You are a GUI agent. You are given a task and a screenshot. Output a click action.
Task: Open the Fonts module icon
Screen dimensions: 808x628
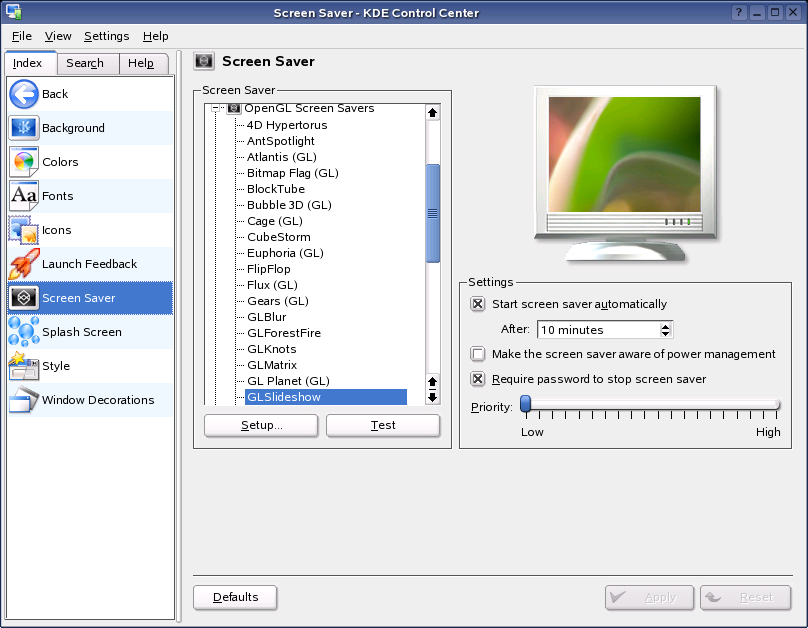pyautogui.click(x=24, y=196)
